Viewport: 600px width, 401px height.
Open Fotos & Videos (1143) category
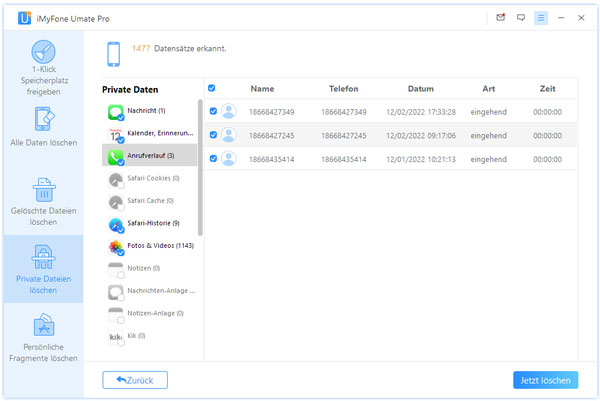pyautogui.click(x=156, y=245)
